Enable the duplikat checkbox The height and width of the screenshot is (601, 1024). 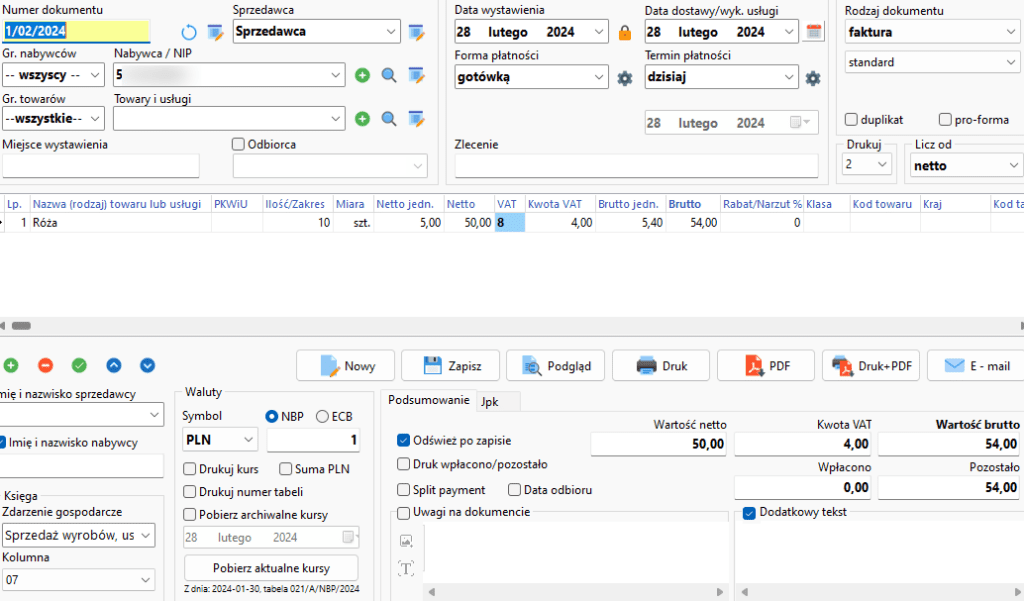coord(852,120)
